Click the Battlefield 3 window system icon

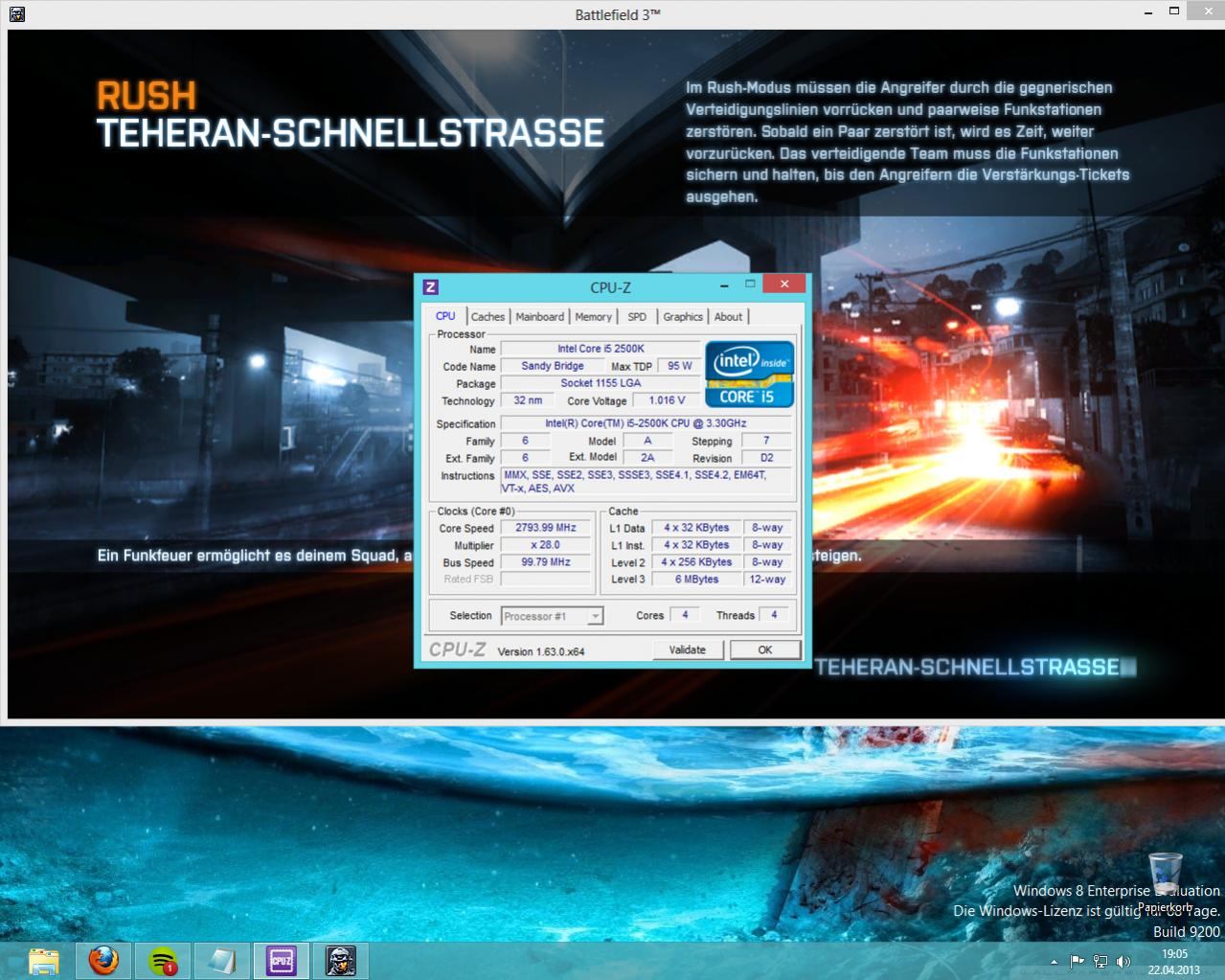click(16, 13)
